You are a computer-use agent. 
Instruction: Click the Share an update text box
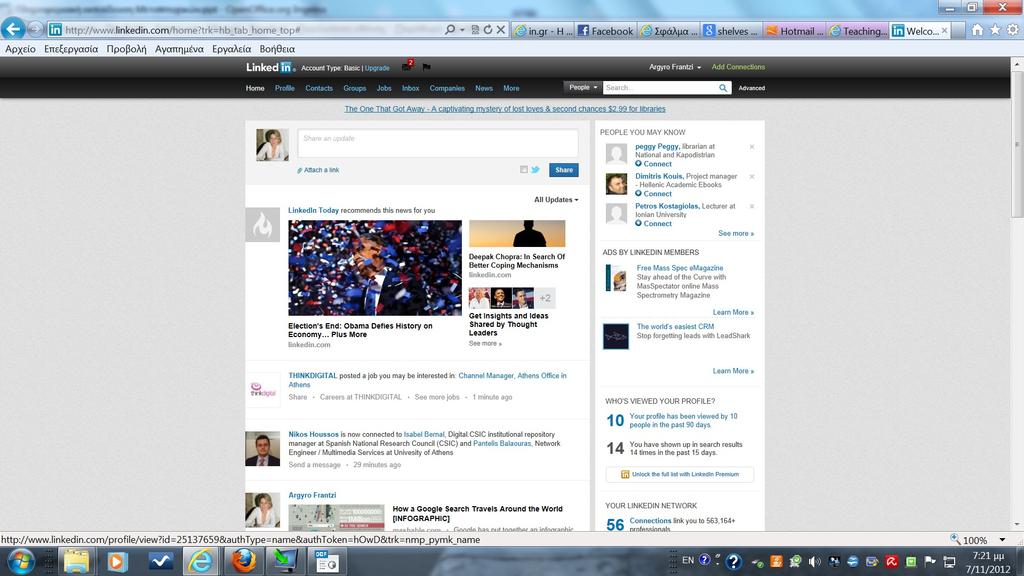(x=438, y=143)
